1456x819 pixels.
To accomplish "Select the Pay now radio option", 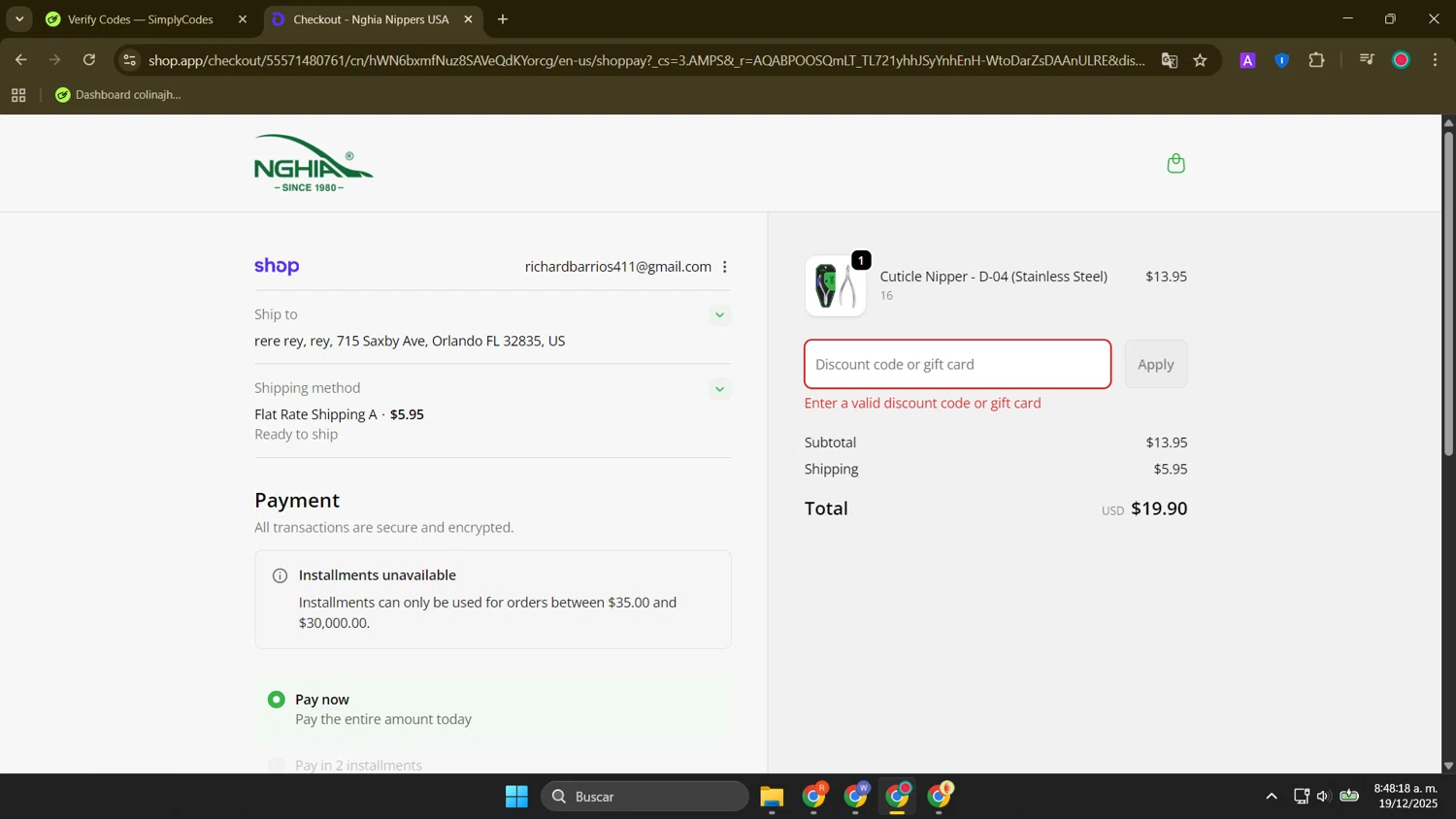I will point(277,700).
